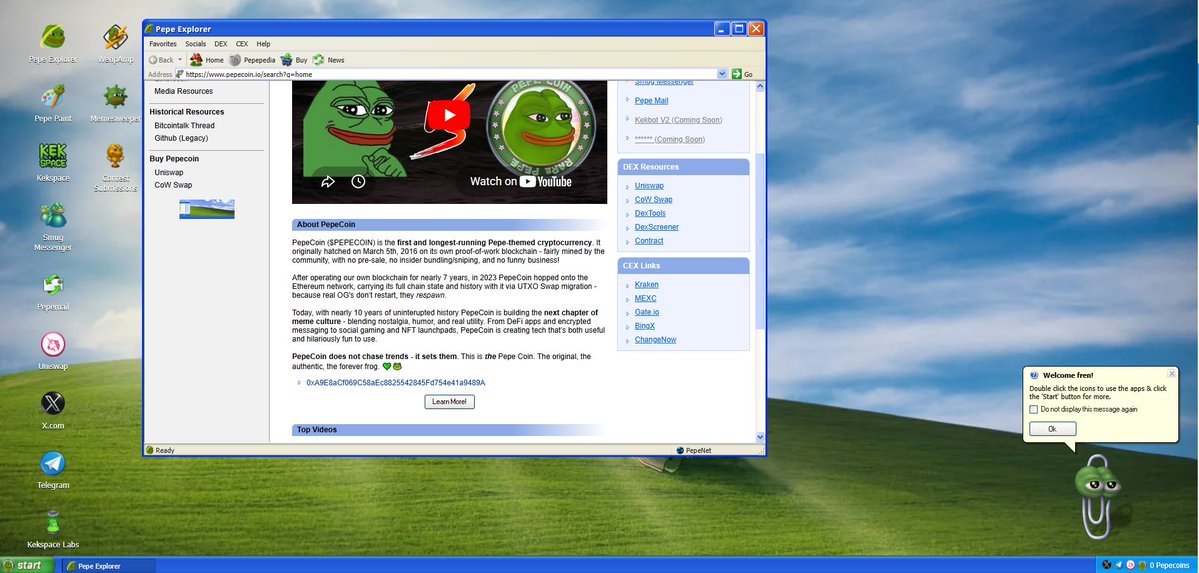This screenshot has width=1199, height=573.
Task: Click the Learn More! button
Action: tap(450, 402)
